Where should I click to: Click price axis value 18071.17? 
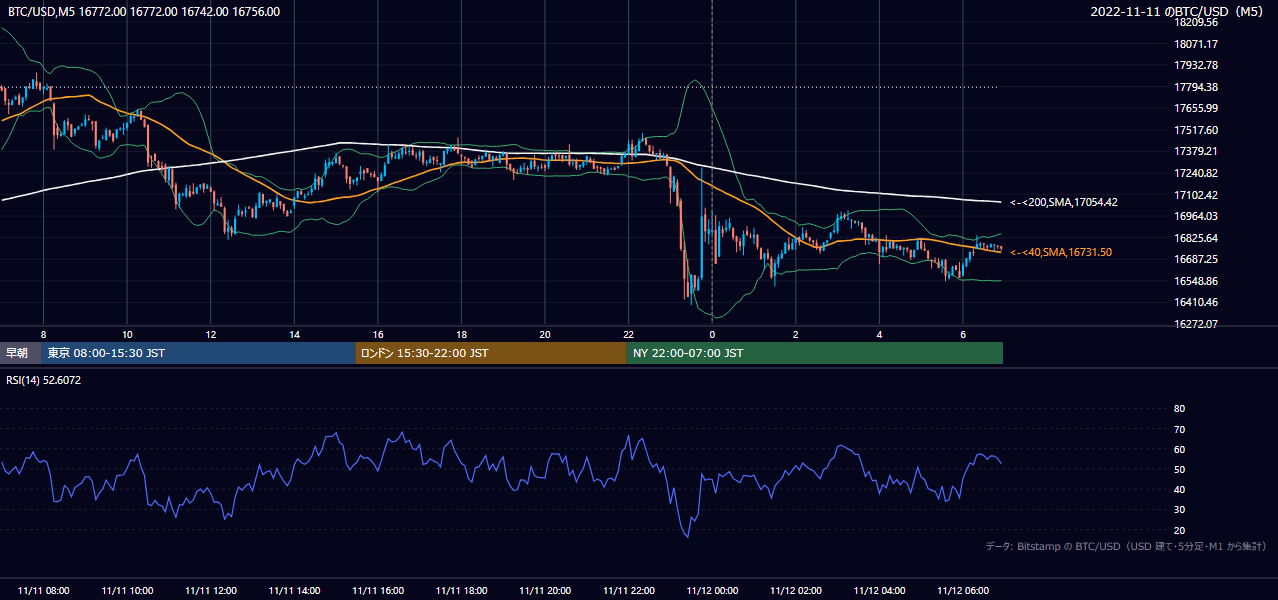tap(1196, 44)
